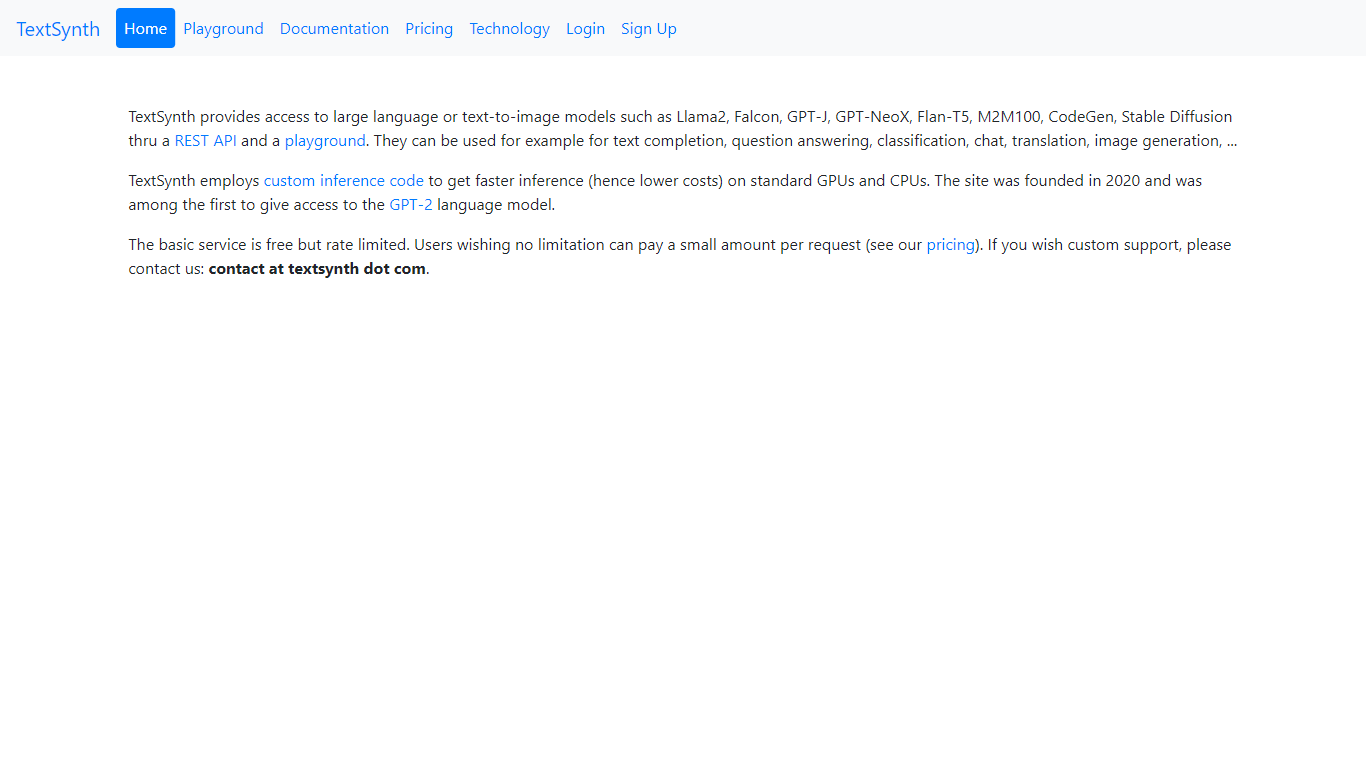Select the Home navigation tab
The height and width of the screenshot is (768, 1366).
(x=145, y=28)
